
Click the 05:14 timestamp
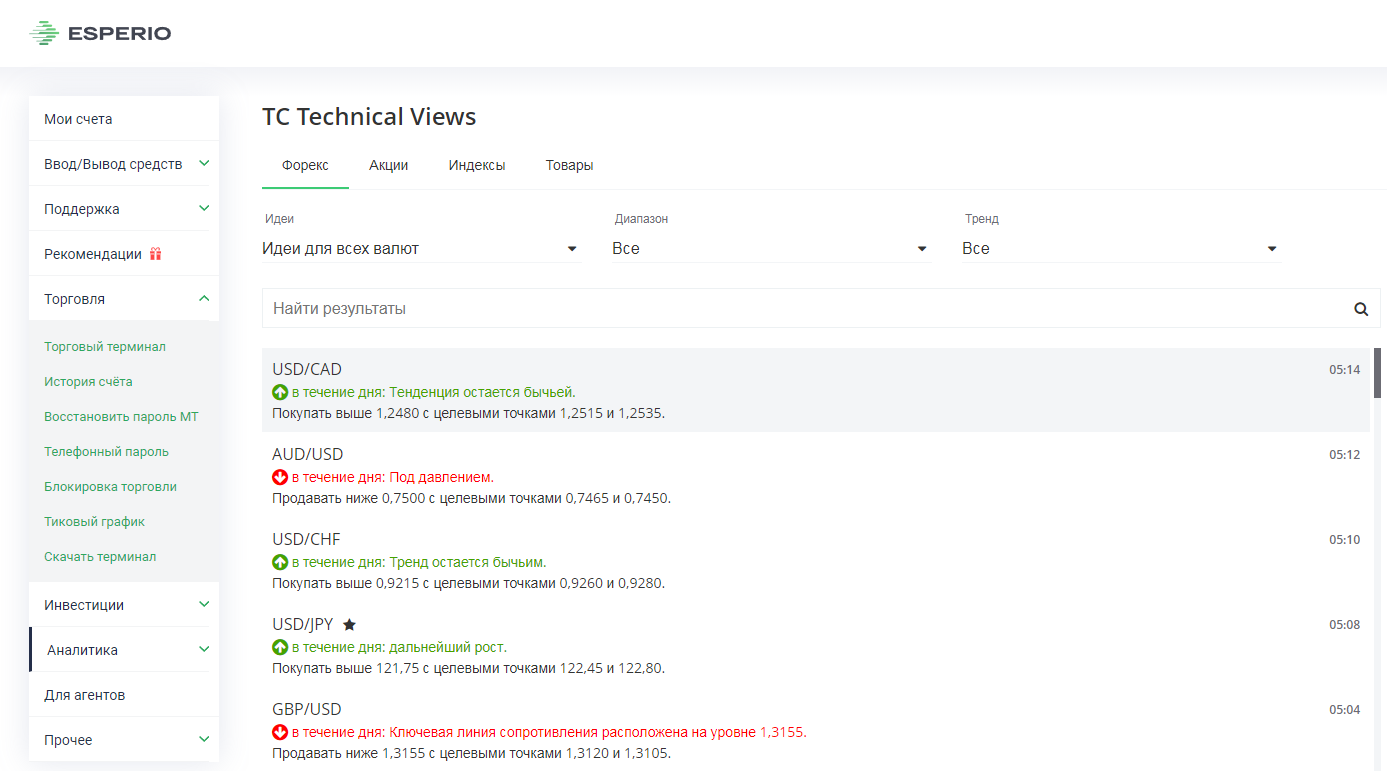(1344, 369)
